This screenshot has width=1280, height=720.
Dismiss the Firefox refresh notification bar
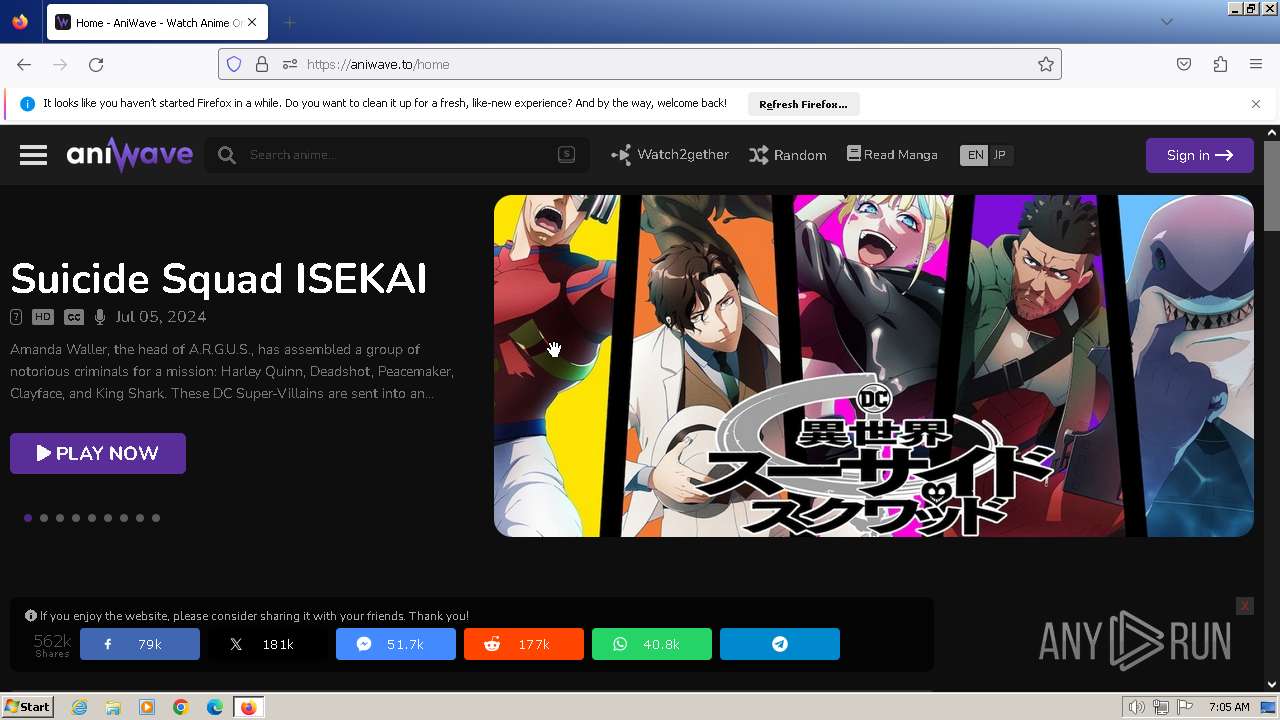[1256, 104]
